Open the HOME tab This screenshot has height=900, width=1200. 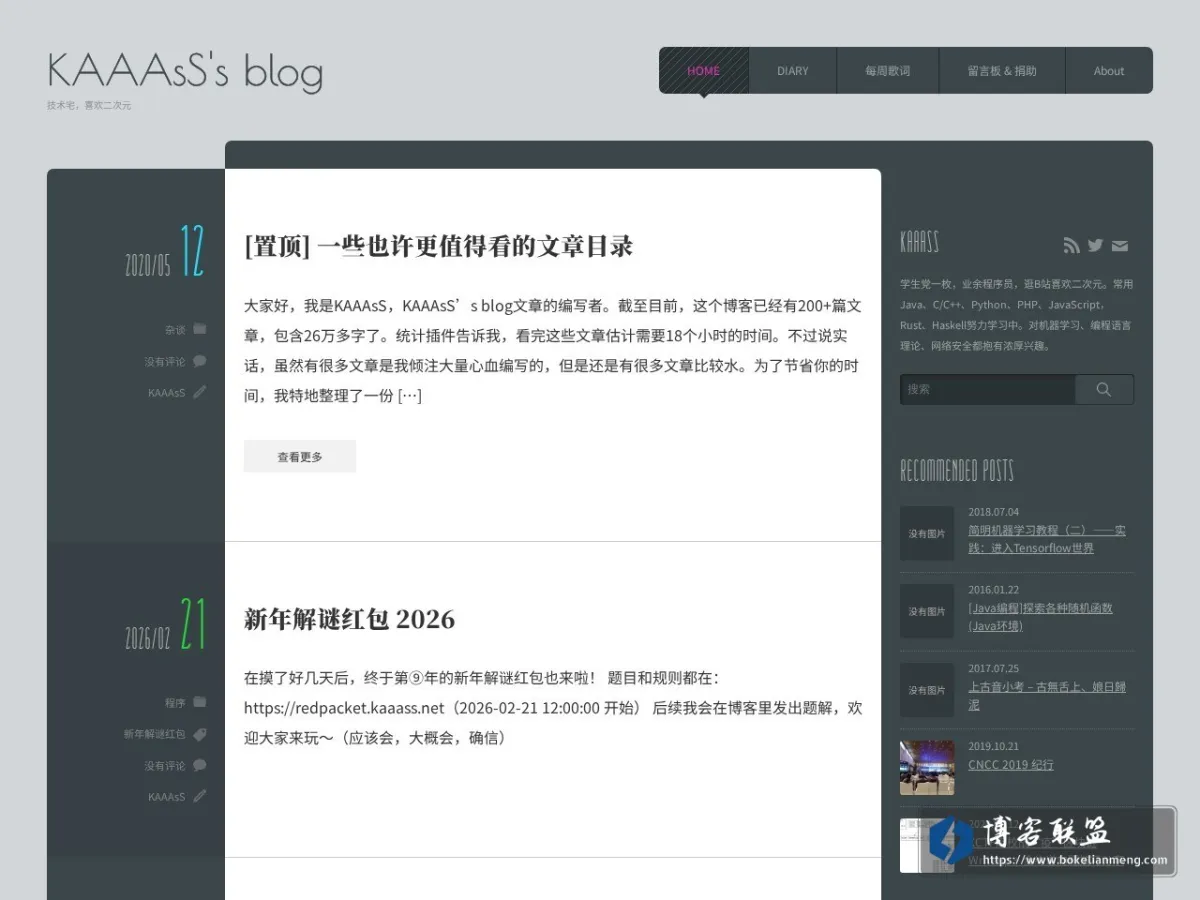click(x=704, y=71)
